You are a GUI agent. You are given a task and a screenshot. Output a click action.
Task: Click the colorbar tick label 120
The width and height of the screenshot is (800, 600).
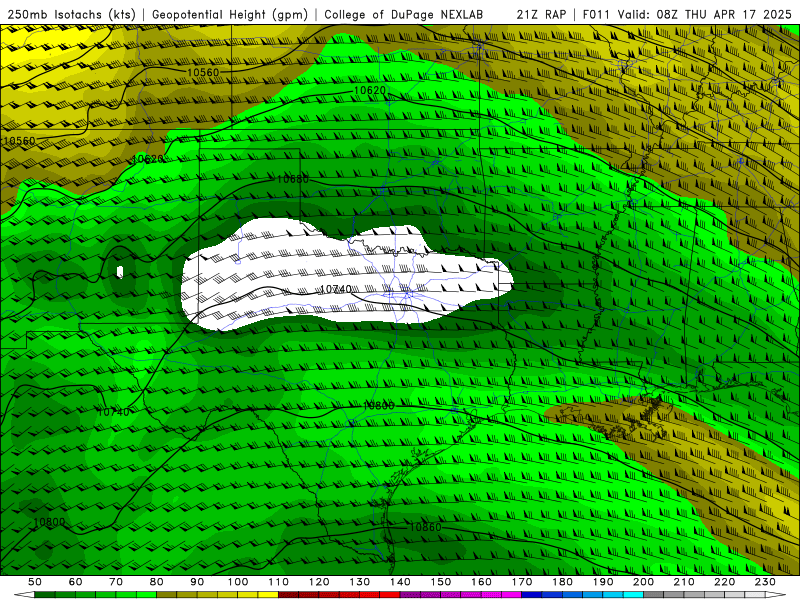(319, 582)
